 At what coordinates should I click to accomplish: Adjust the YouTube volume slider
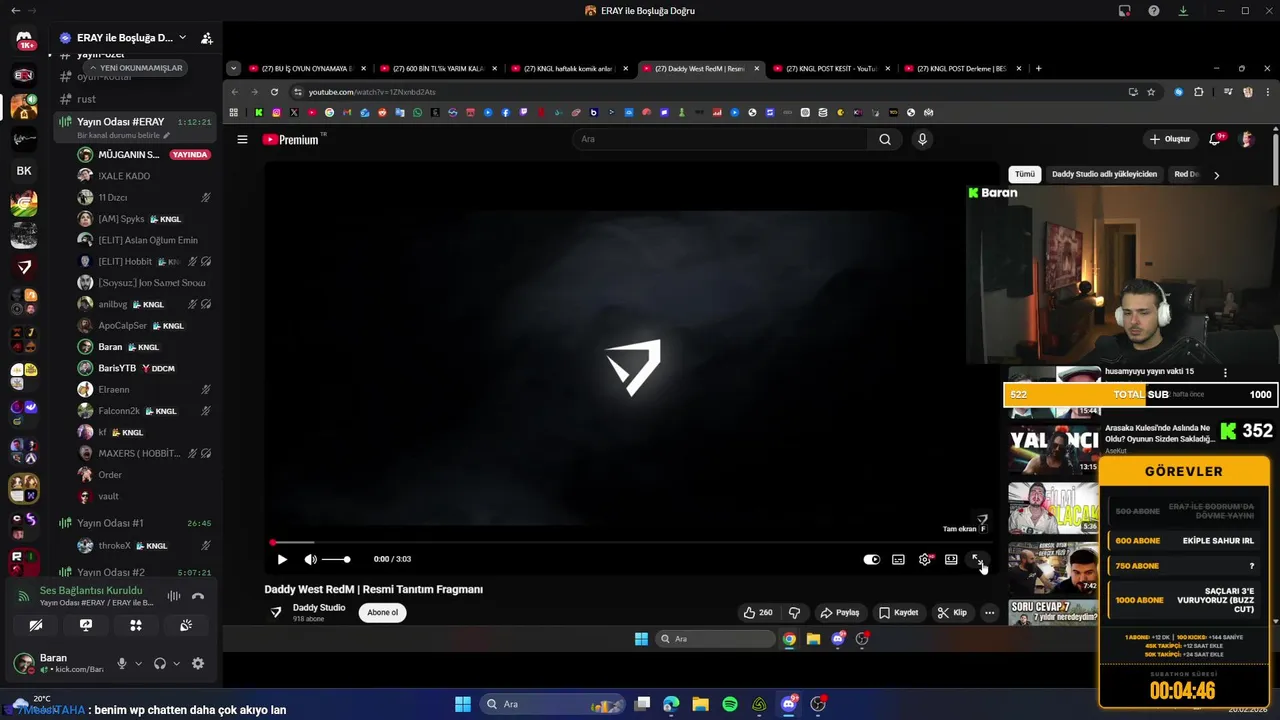point(335,559)
